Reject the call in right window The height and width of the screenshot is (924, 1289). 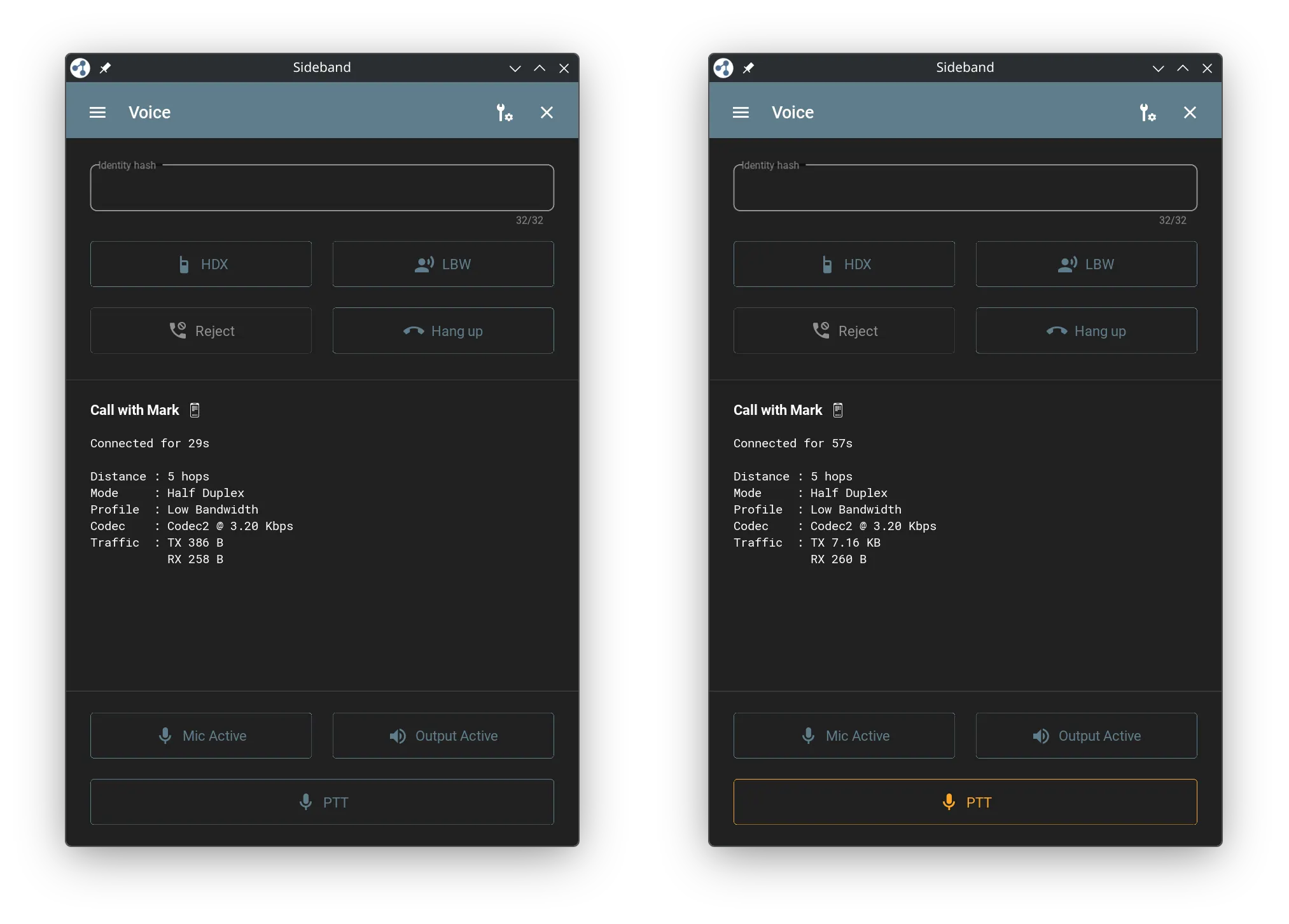[844, 331]
